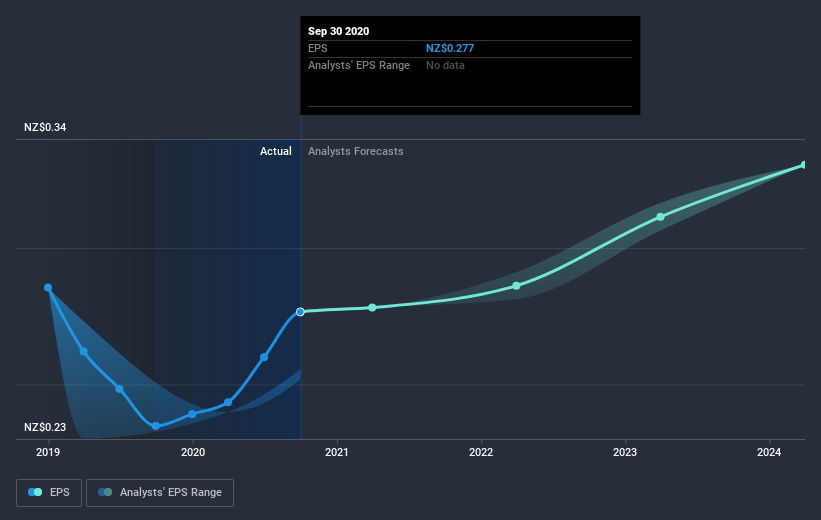Click the EPS point second from 2019
The width and height of the screenshot is (821, 520).
point(83,351)
